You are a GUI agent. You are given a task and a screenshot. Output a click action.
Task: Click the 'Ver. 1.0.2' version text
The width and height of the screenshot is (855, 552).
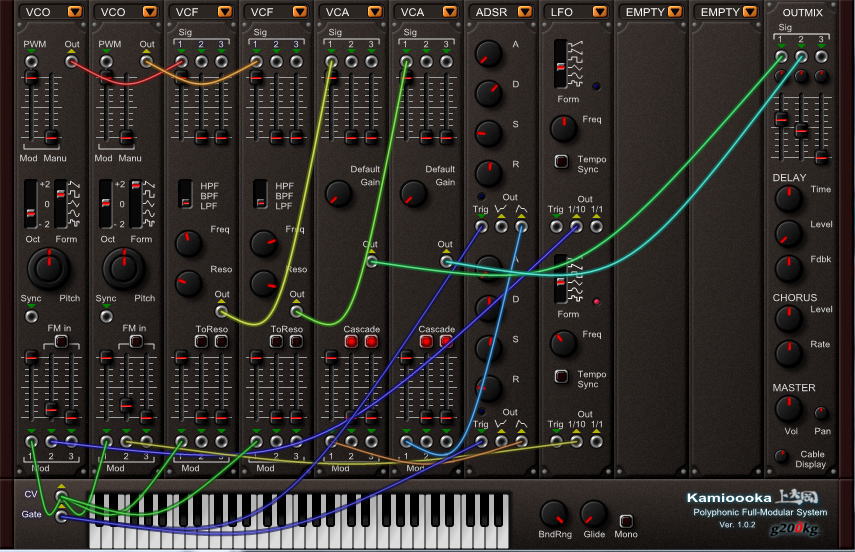pyautogui.click(x=737, y=525)
